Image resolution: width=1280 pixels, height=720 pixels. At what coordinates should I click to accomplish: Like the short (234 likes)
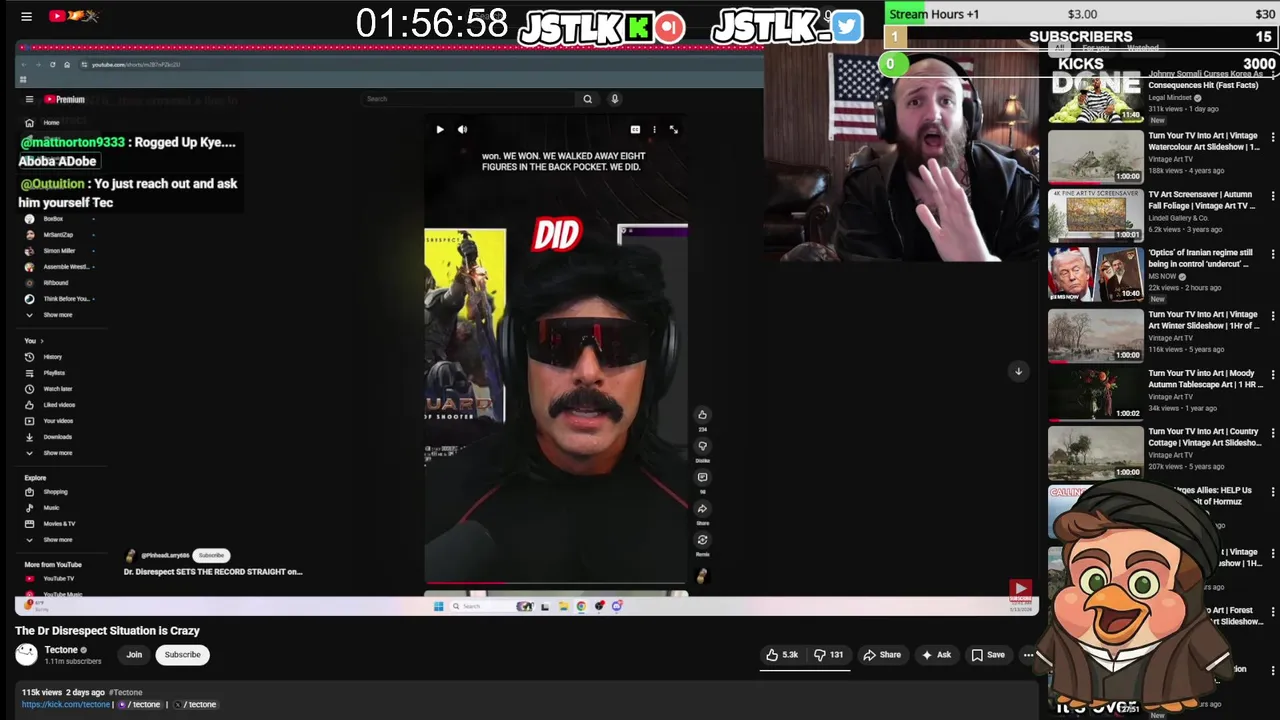coord(702,415)
